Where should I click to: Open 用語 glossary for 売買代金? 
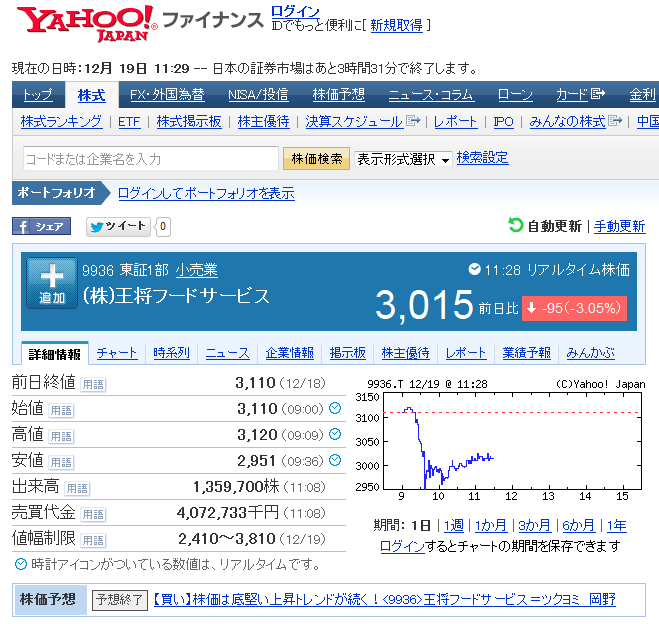pyautogui.click(x=93, y=515)
